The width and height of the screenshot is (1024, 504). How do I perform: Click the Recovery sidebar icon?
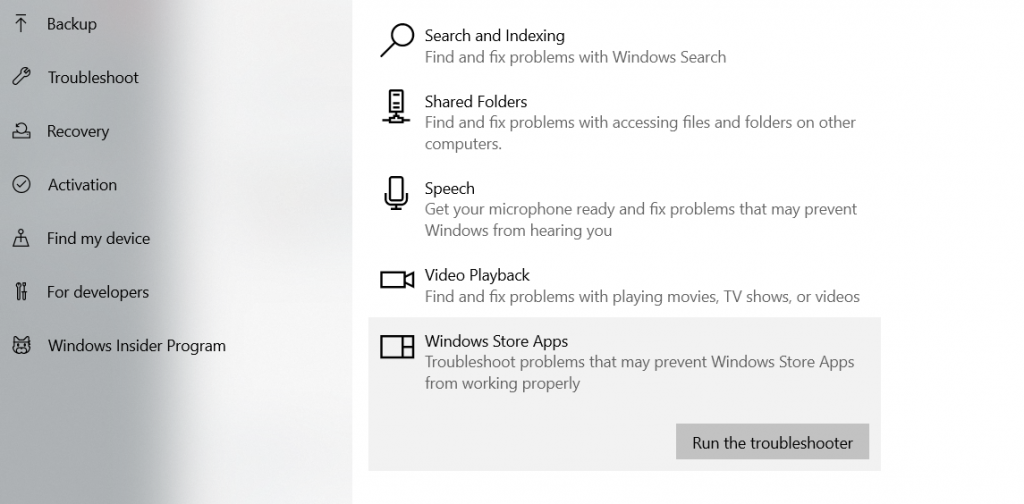[21, 131]
